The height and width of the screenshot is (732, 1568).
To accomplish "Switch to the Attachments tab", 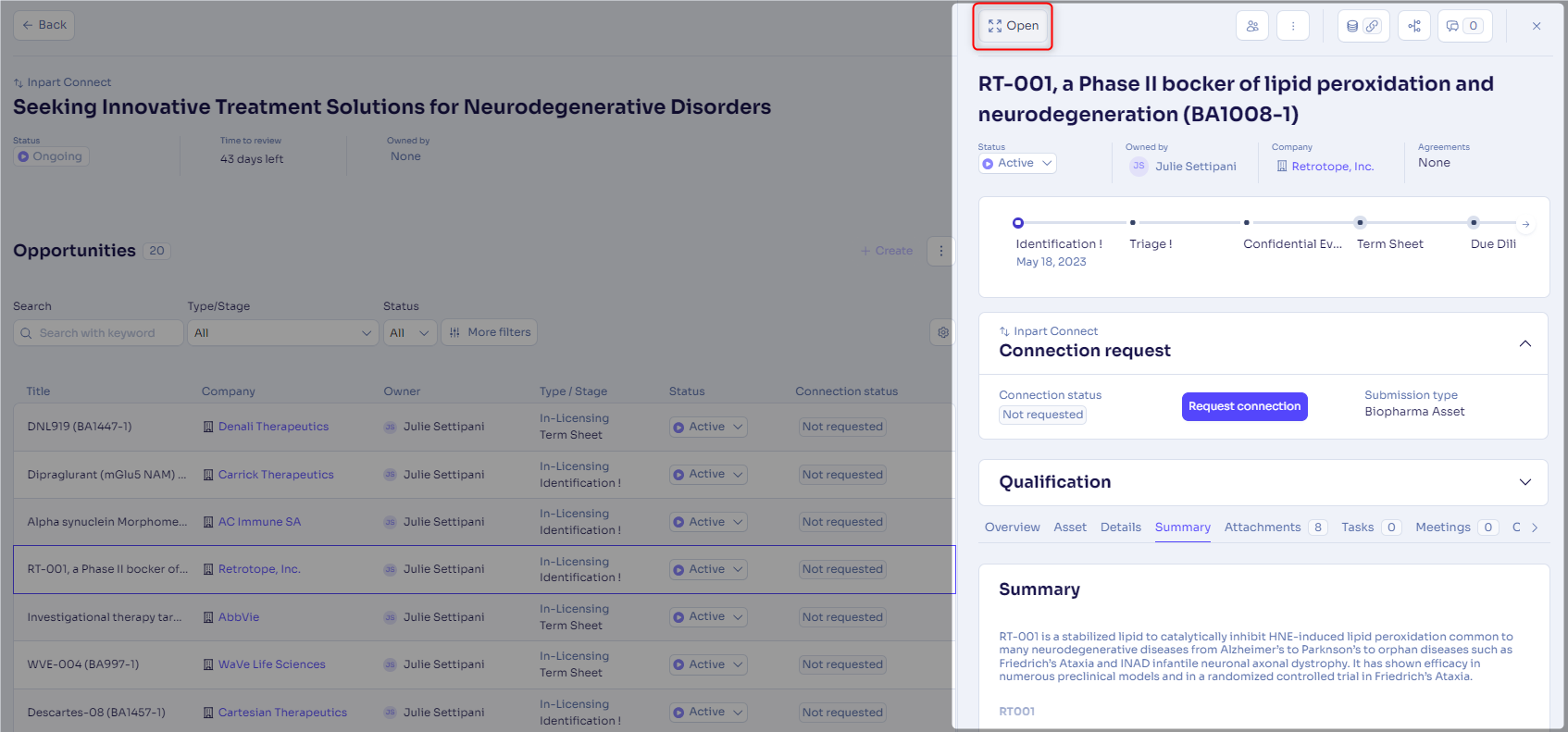I will pyautogui.click(x=1262, y=527).
